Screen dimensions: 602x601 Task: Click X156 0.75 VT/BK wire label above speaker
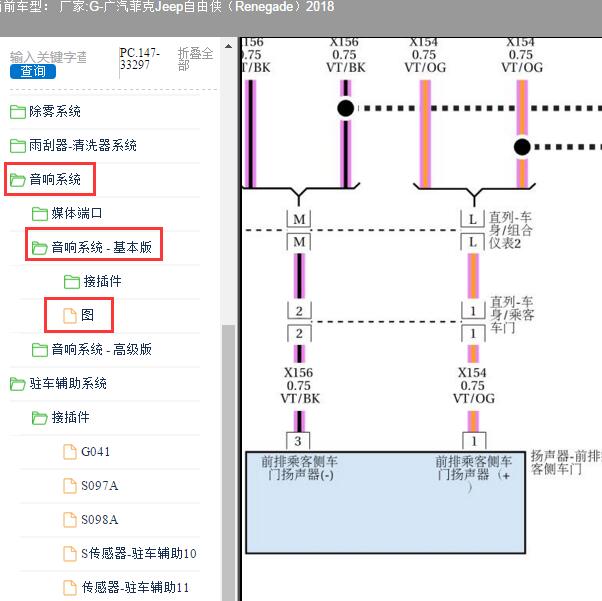coord(299,386)
